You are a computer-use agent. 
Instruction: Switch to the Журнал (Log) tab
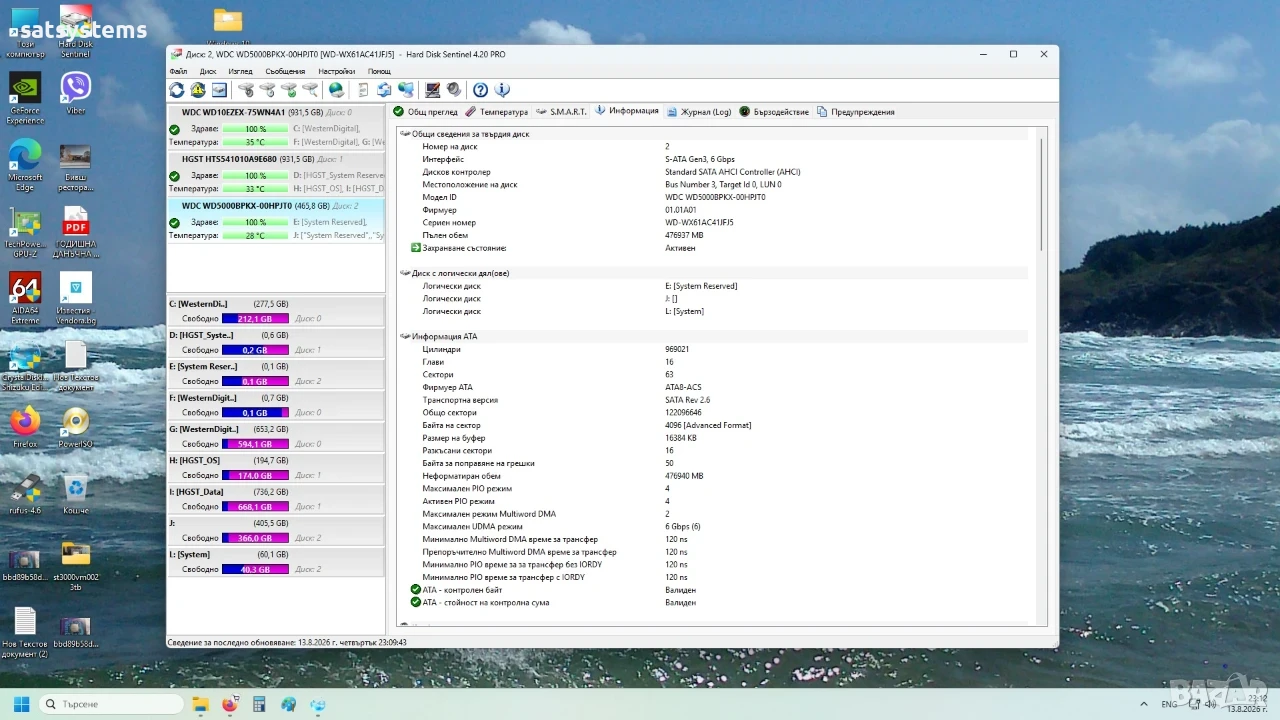tap(699, 112)
